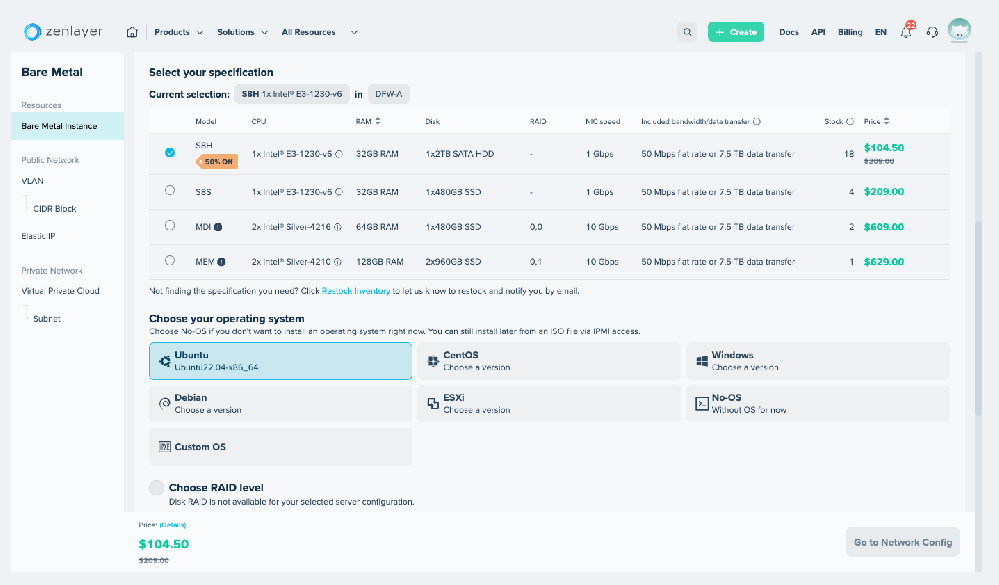
Task: Click the $629.00 price in MEM row
Action: (884, 262)
